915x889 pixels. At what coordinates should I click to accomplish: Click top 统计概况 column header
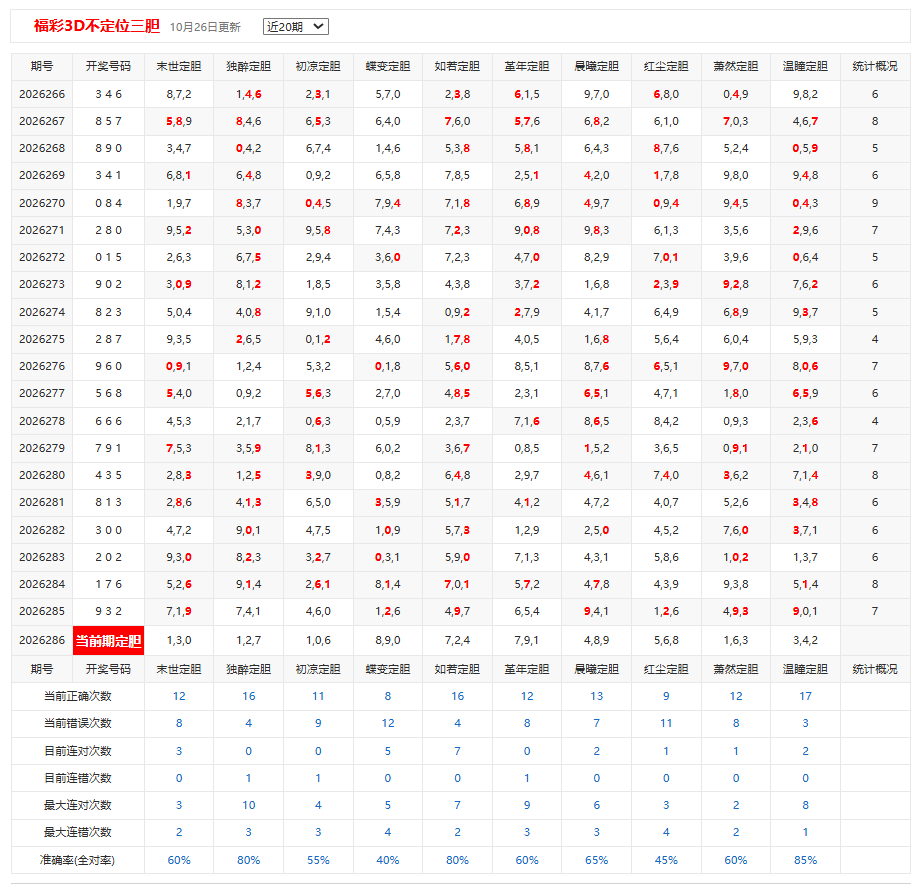point(875,67)
